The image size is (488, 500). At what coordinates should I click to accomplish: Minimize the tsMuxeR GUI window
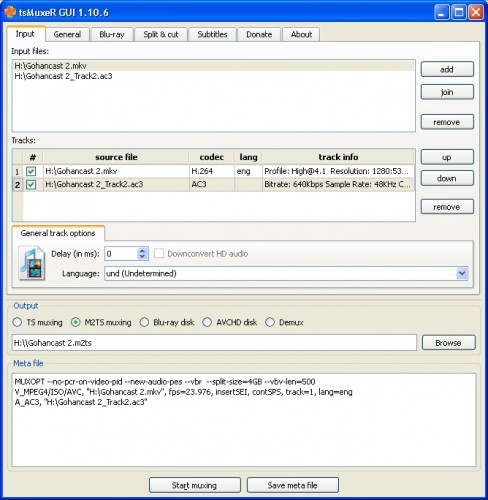442,13
